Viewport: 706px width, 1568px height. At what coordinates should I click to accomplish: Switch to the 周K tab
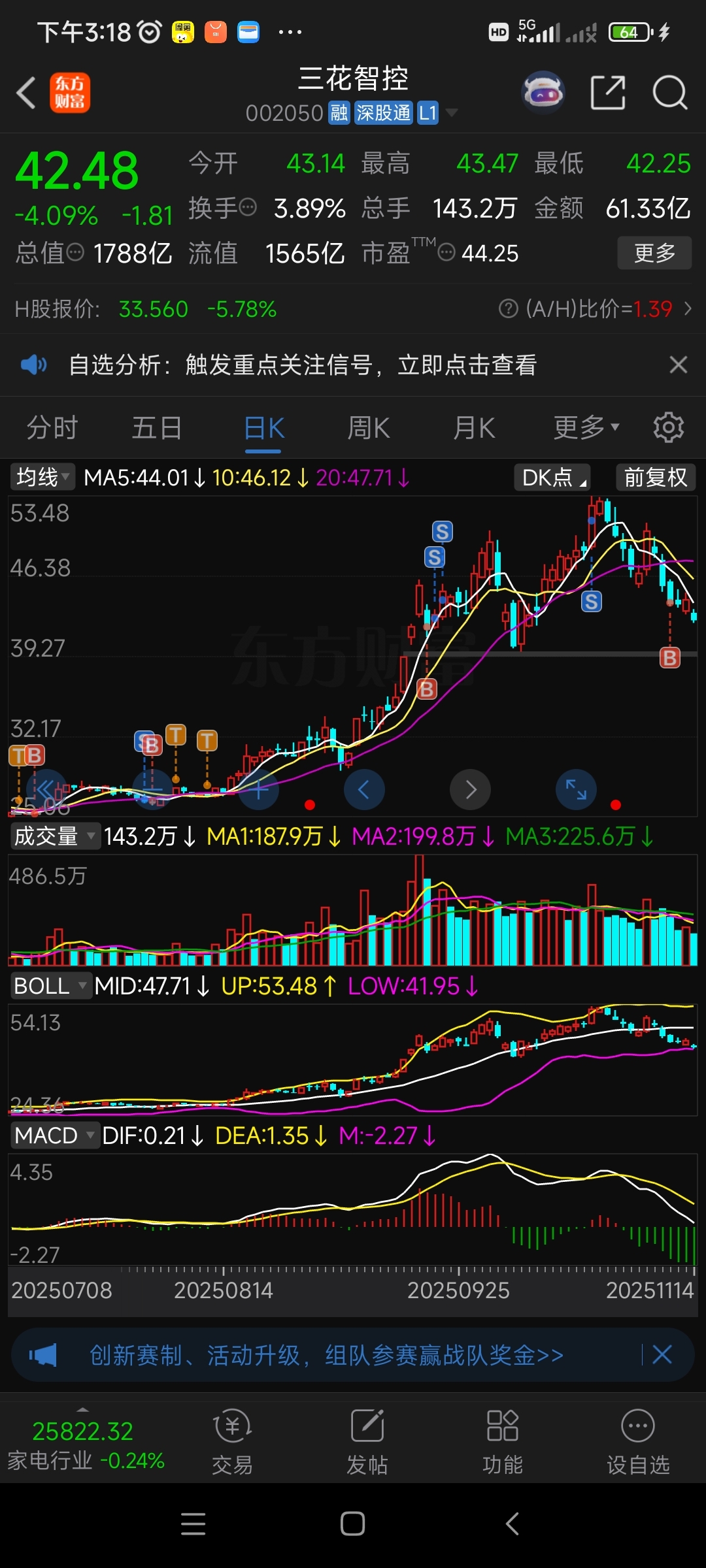[x=368, y=428]
